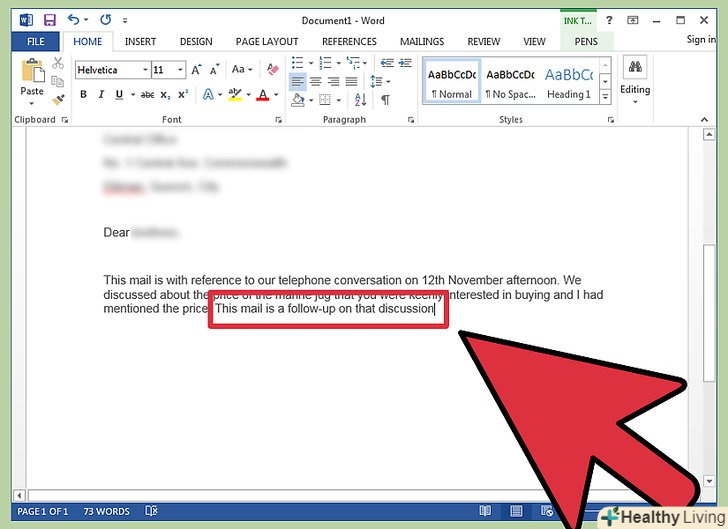Collapse the ribbon with the caret

(704, 120)
